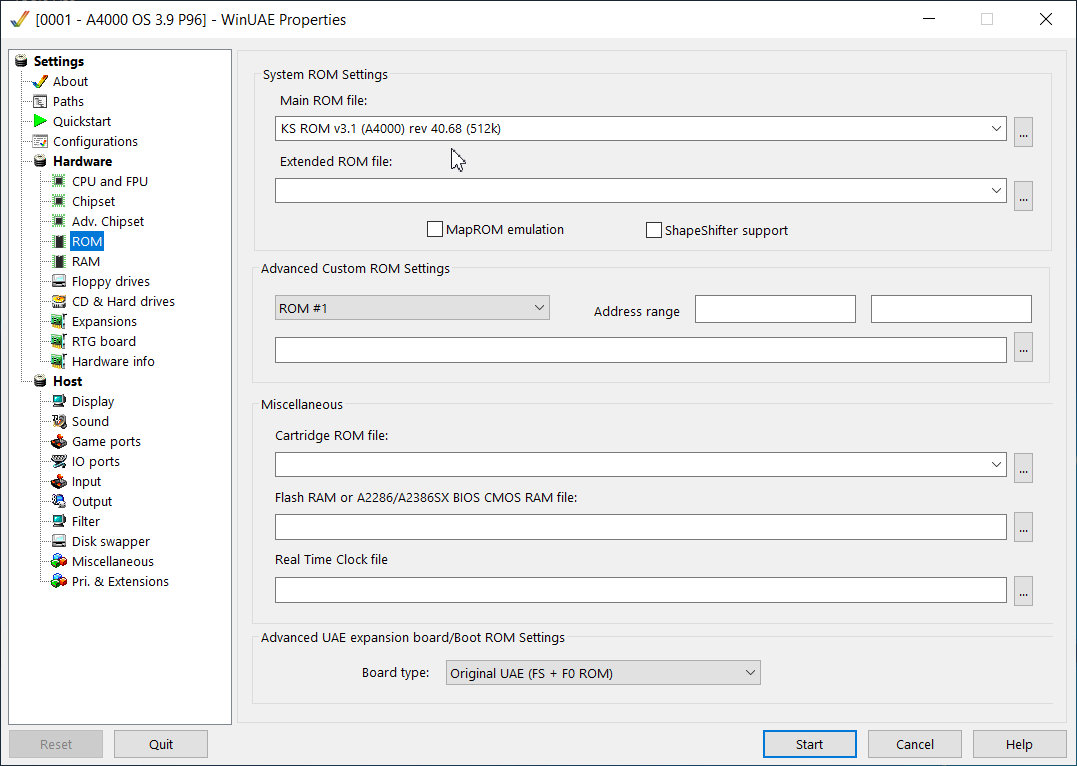Image resolution: width=1077 pixels, height=766 pixels.
Task: Click the Help button
Action: coord(1019,744)
